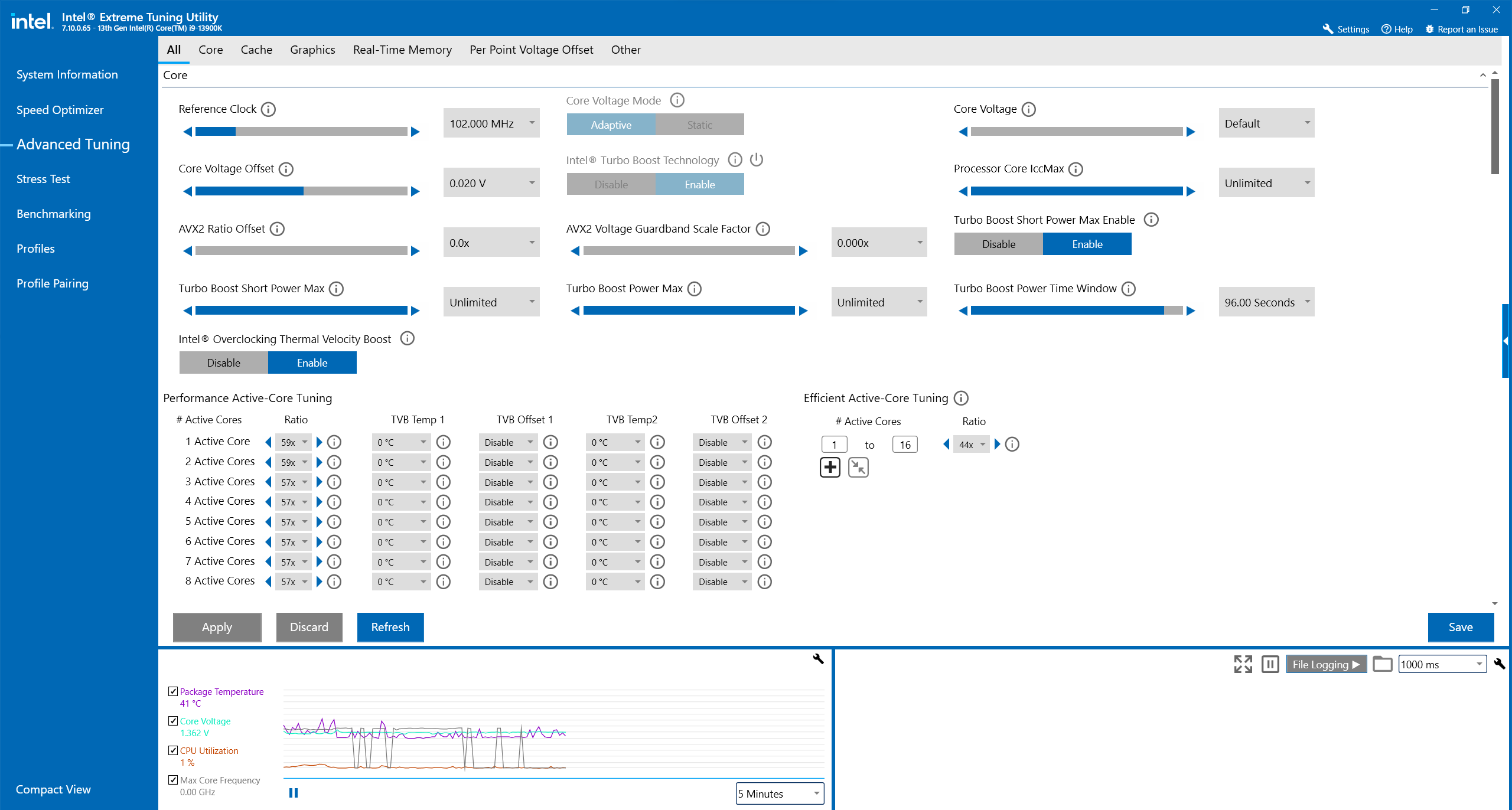This screenshot has height=810, width=1512.
Task: Click the Turbo Boost Technology power icon
Action: (x=757, y=160)
